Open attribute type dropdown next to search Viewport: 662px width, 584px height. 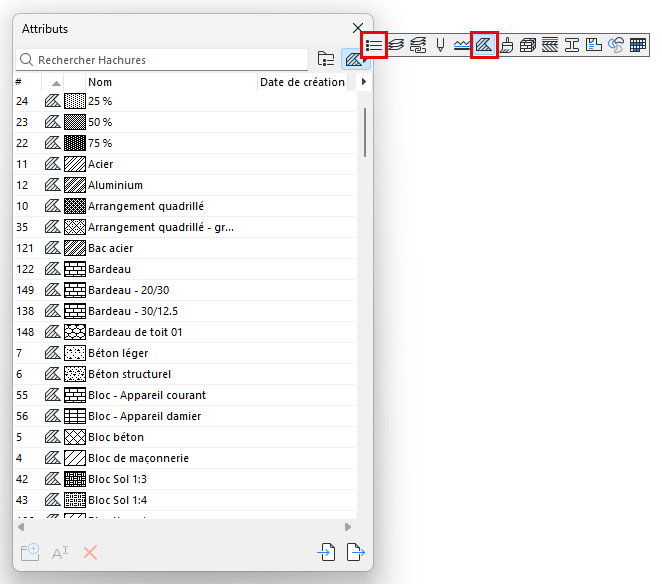pos(355,59)
